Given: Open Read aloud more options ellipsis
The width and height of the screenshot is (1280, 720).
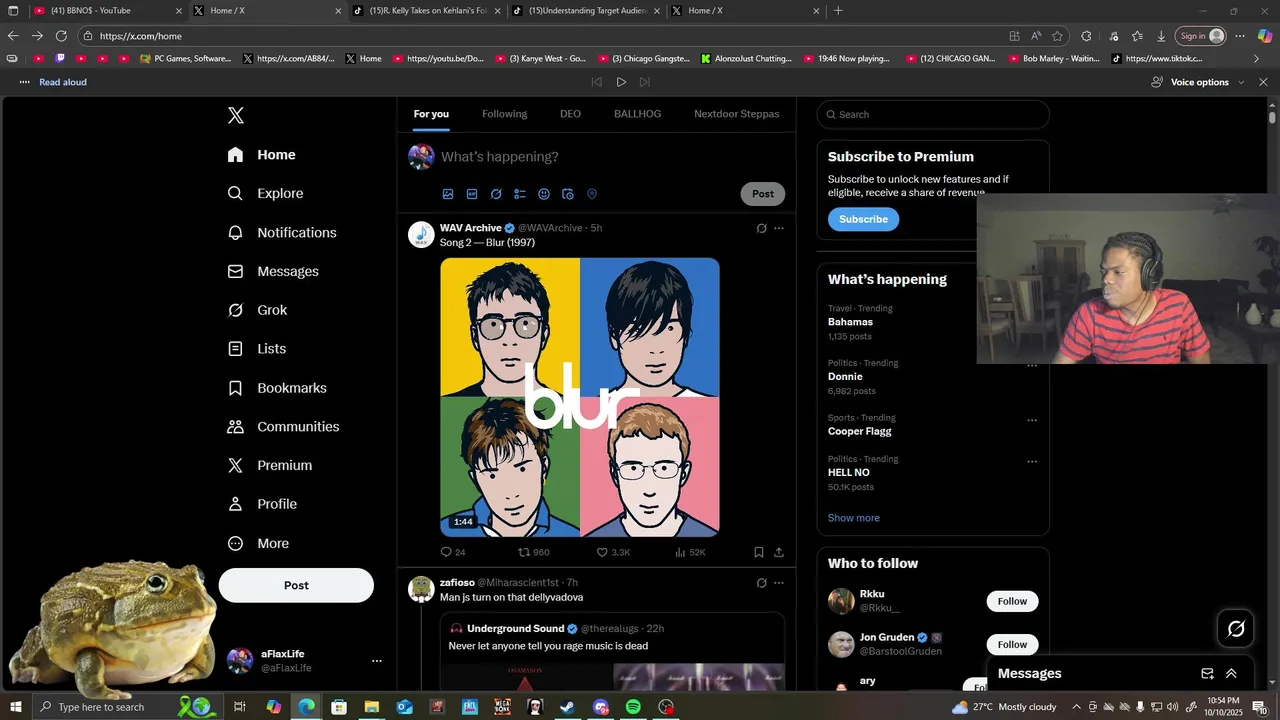Looking at the screenshot, I should tap(25, 82).
